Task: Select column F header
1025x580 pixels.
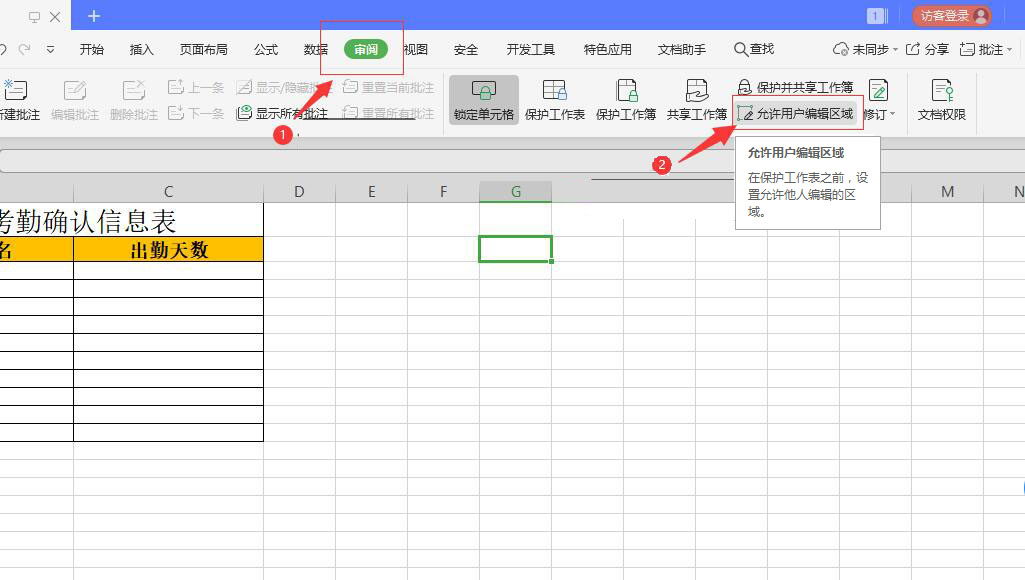Action: pos(443,192)
